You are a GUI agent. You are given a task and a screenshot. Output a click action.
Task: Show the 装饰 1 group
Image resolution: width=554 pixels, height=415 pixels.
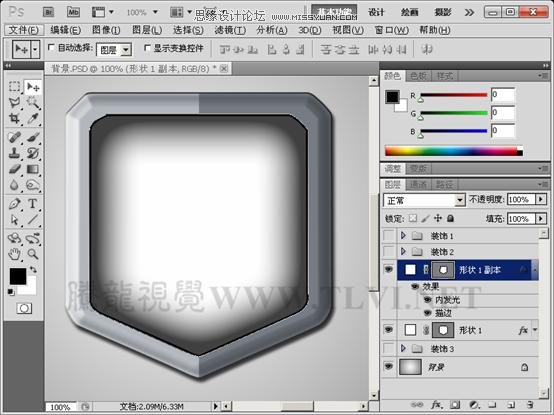tap(389, 235)
